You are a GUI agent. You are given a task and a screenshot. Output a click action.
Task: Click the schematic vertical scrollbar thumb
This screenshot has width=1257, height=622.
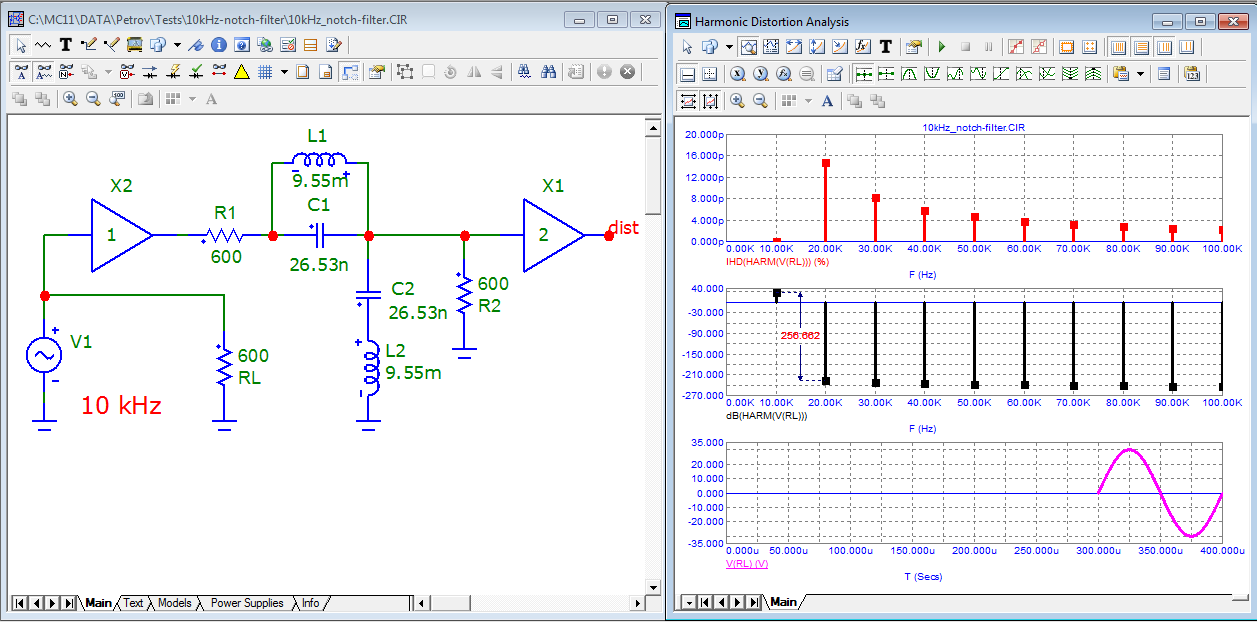[653, 175]
